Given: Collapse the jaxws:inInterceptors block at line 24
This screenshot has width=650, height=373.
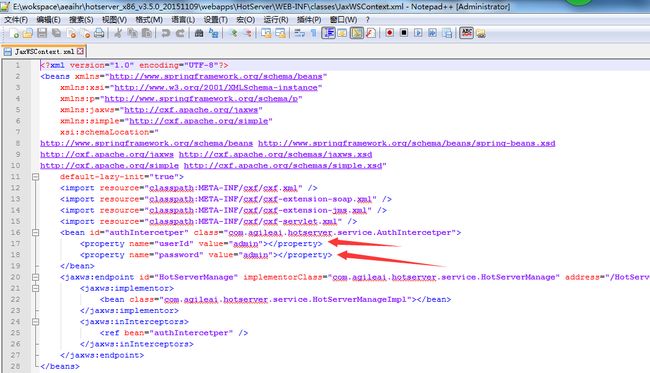Looking at the screenshot, I should (36, 322).
